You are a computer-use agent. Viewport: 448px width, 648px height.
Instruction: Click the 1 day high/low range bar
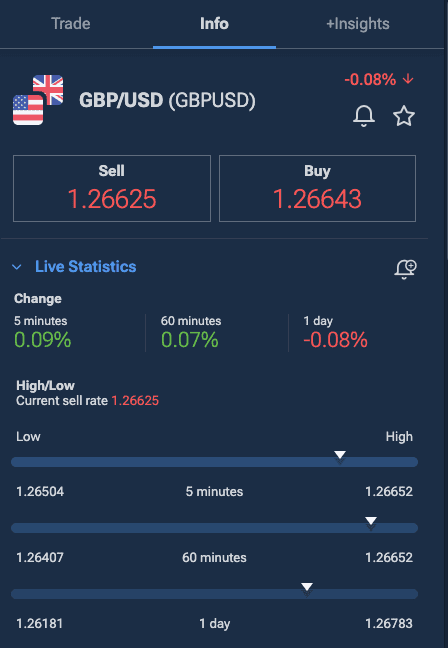[x=214, y=594]
